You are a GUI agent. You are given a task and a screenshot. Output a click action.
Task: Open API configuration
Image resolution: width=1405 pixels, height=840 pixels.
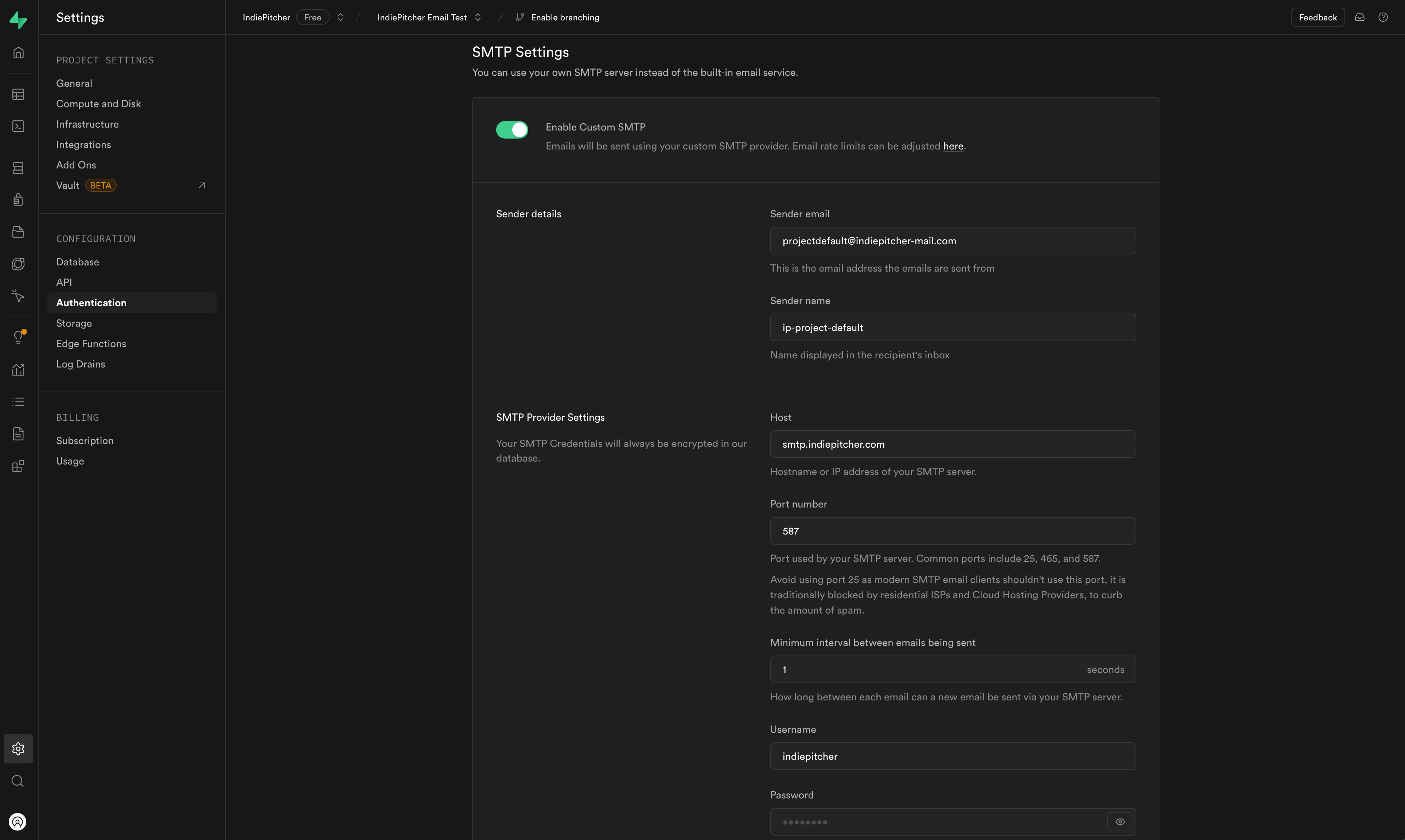(x=64, y=283)
